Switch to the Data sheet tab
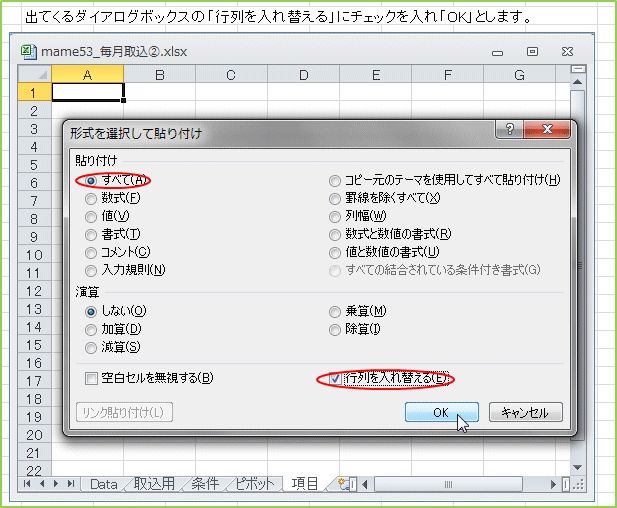This screenshot has width=617, height=508. tap(103, 484)
